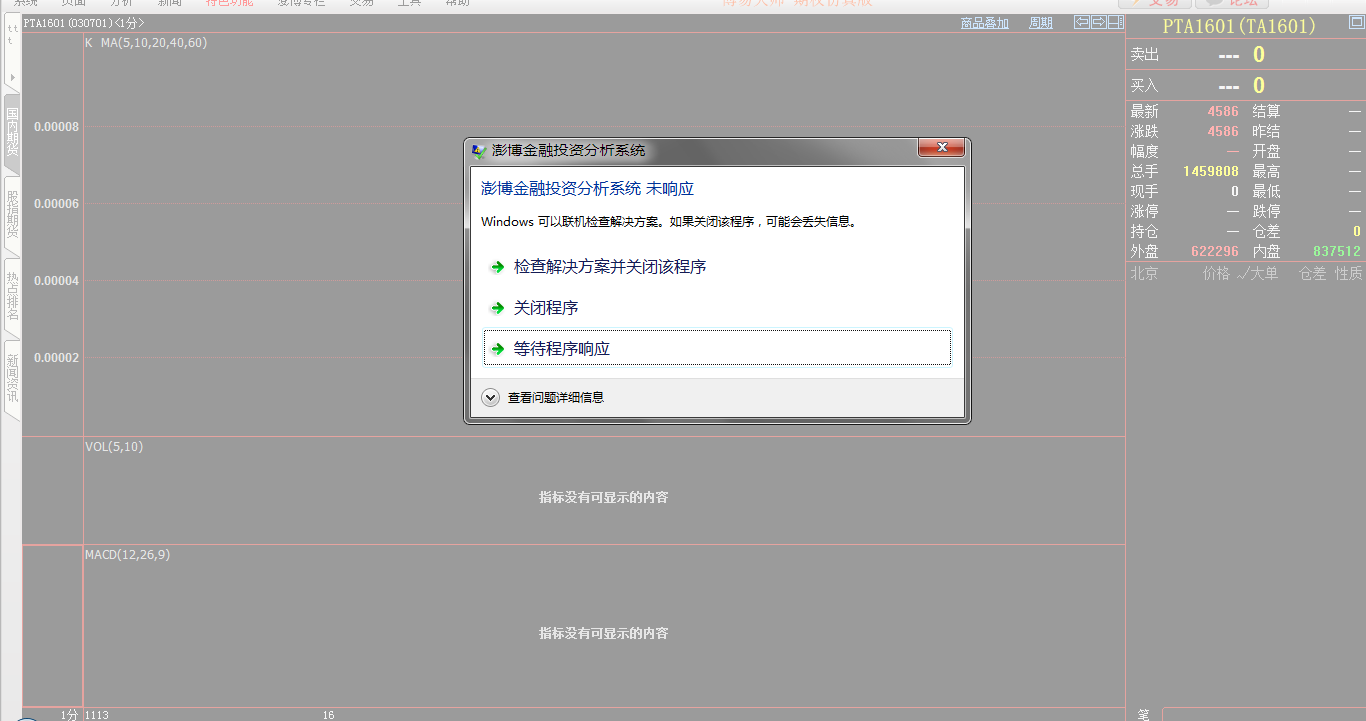Close the 未响应 dialog with X

pyautogui.click(x=941, y=148)
